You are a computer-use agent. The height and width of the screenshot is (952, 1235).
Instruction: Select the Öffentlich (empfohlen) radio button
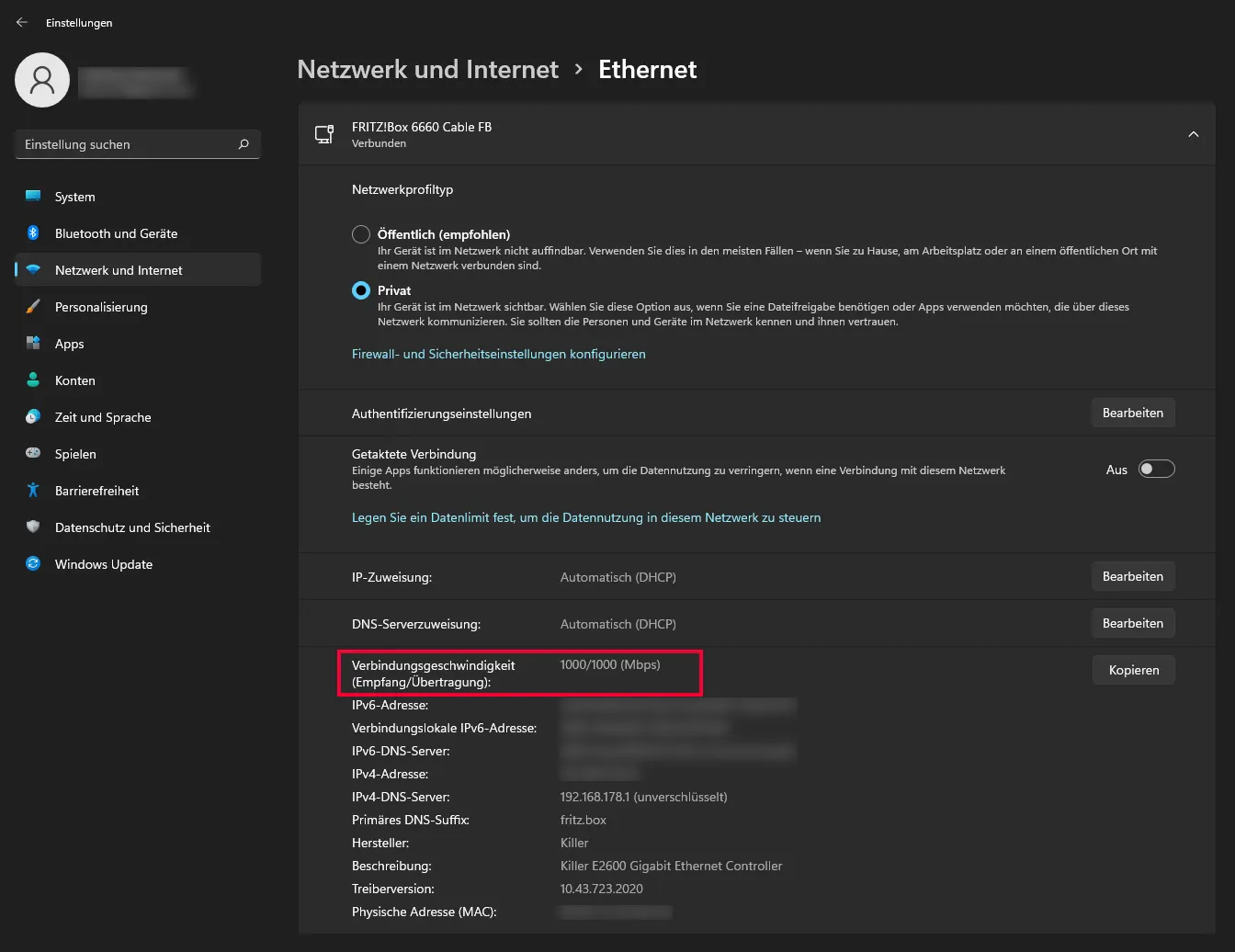click(361, 234)
